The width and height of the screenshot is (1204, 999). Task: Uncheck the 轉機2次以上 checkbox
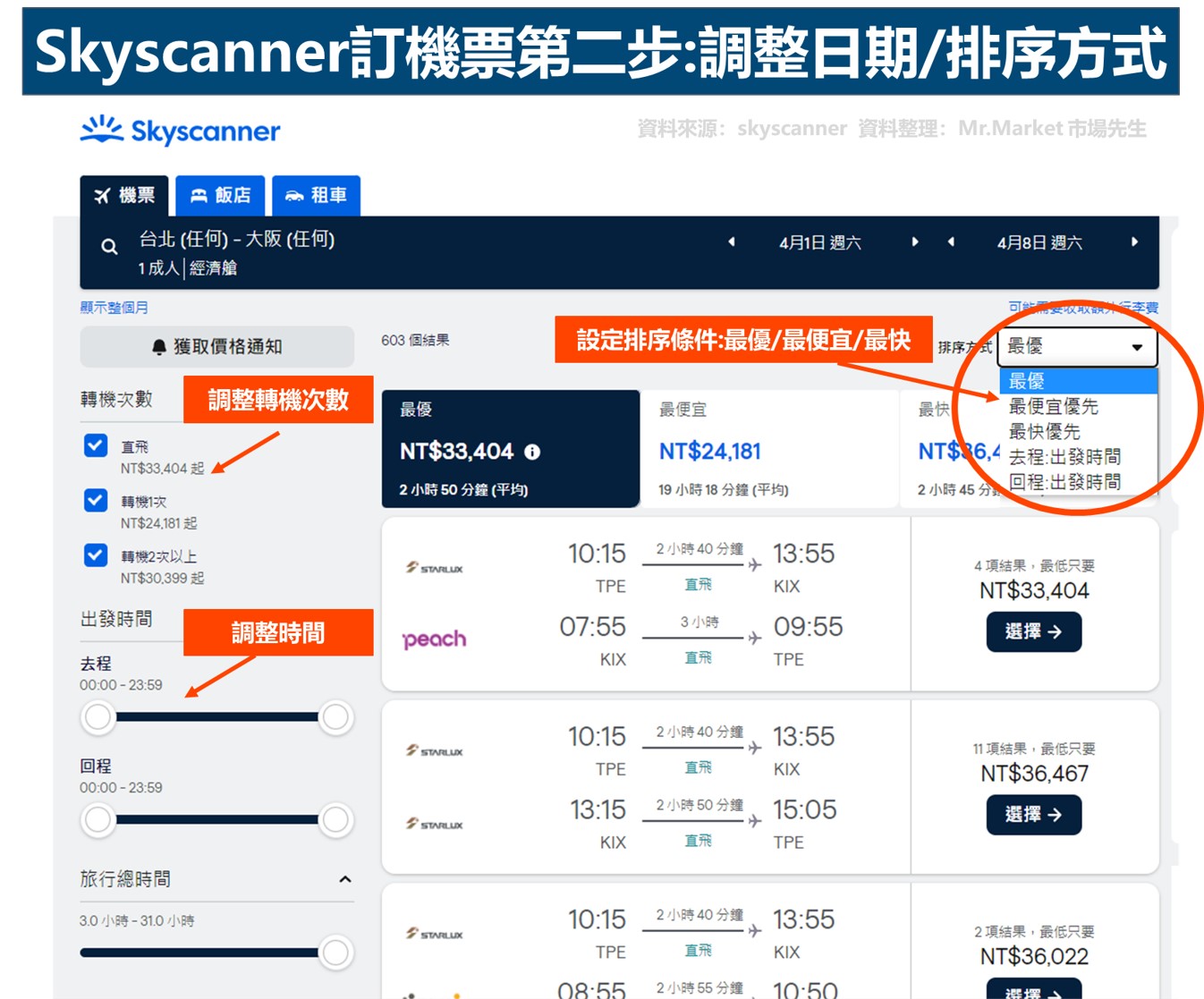coord(96,555)
